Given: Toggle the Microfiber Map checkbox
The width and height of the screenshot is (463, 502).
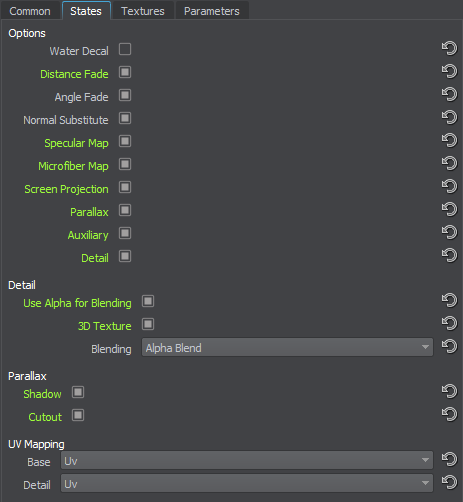Looking at the screenshot, I should [125, 164].
